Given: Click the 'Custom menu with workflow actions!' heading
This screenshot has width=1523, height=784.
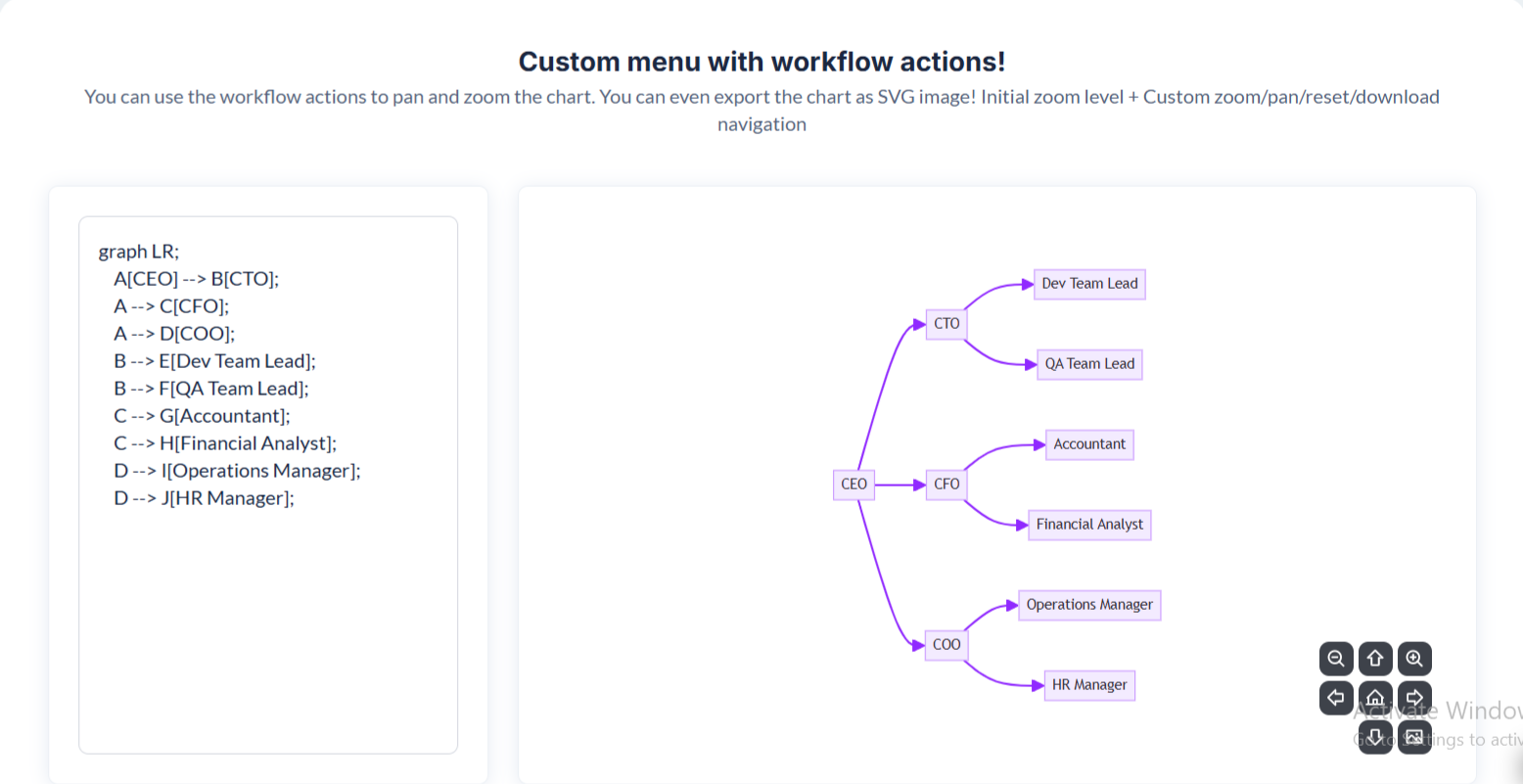Looking at the screenshot, I should click(761, 62).
